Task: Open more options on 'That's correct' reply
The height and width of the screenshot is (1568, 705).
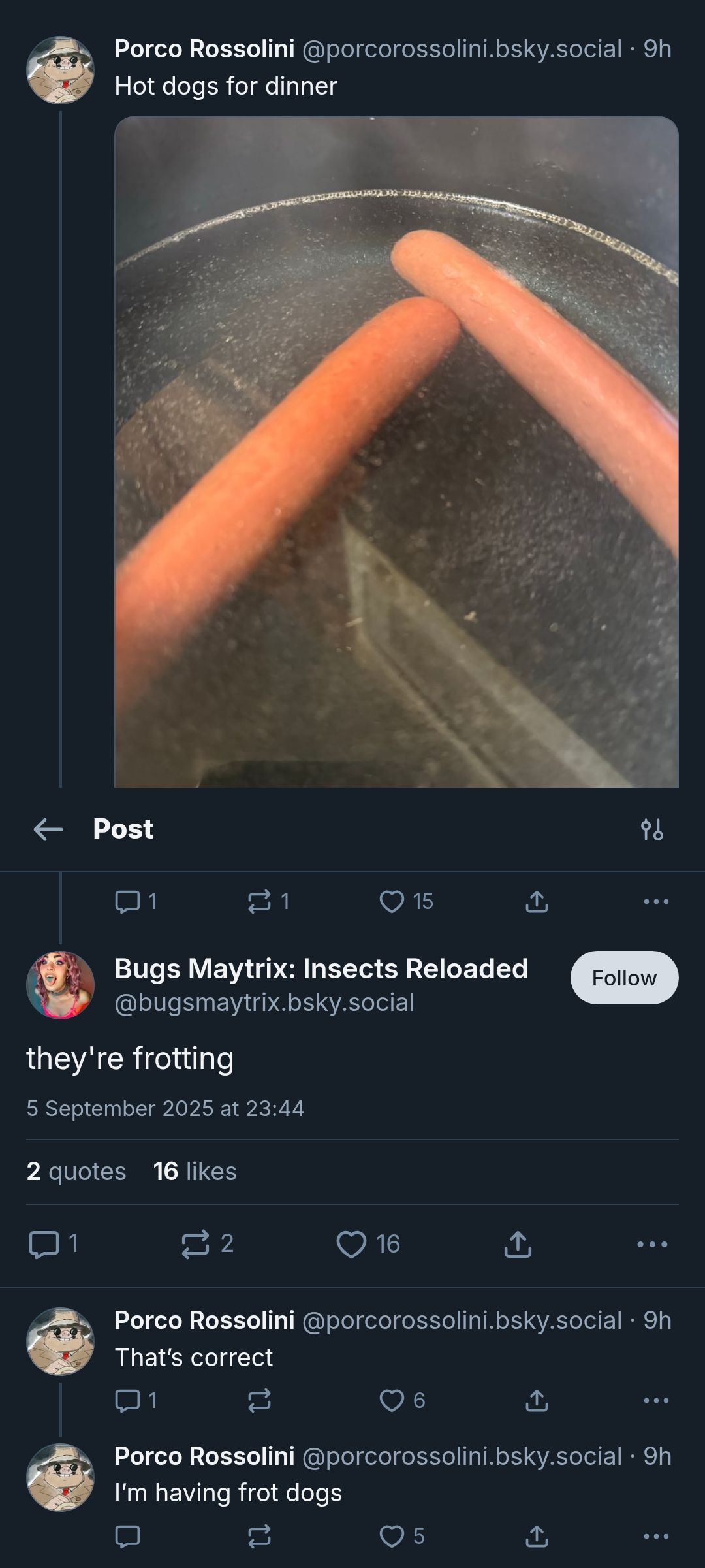Action: pyautogui.click(x=656, y=1401)
